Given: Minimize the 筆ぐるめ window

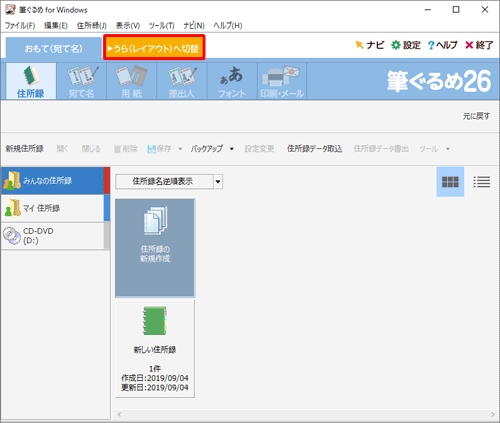Looking at the screenshot, I should [x=428, y=10].
